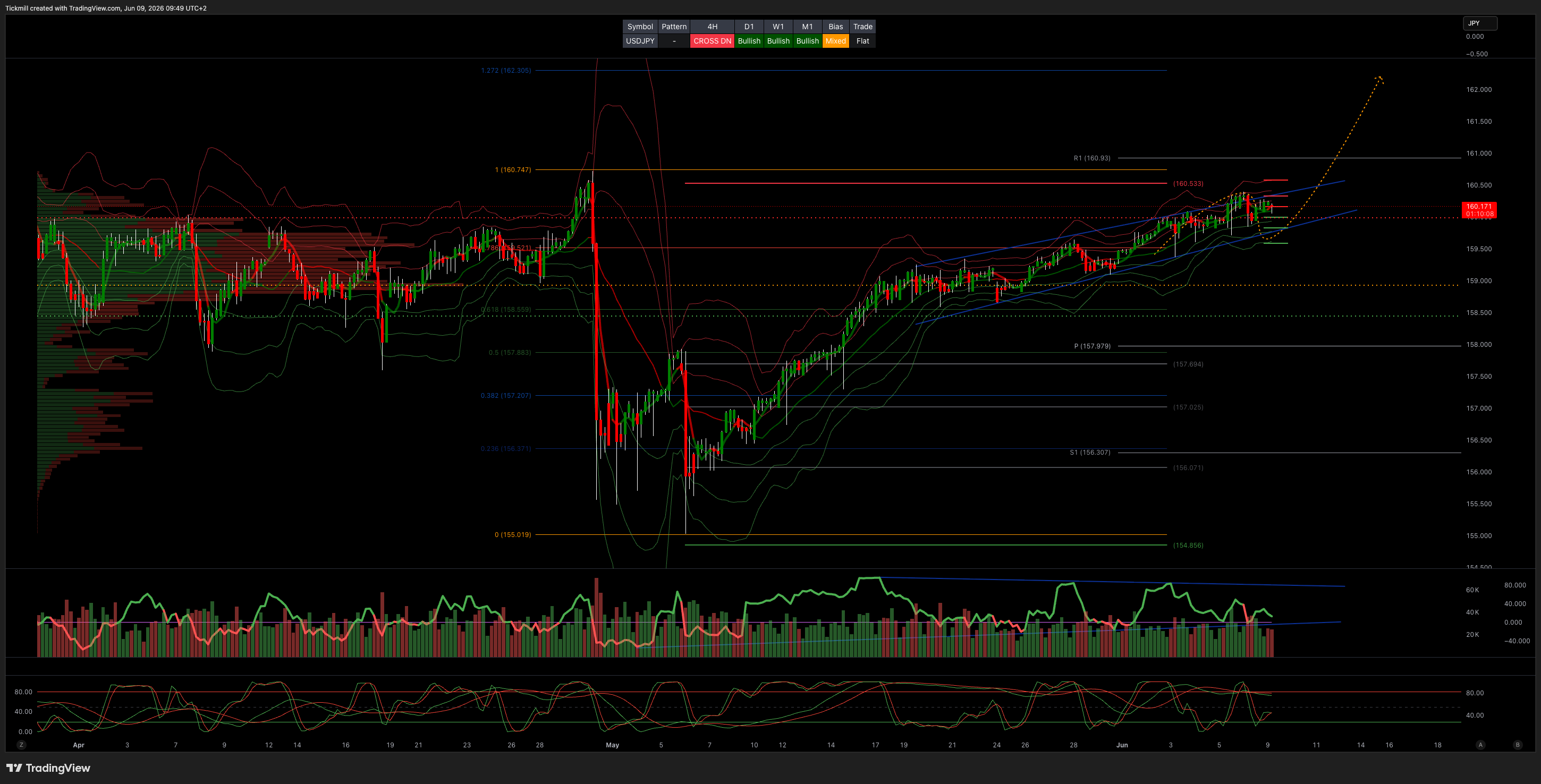This screenshot has width=1541, height=784.
Task: Click the 158.000 price axis label
Action: tap(1479, 344)
